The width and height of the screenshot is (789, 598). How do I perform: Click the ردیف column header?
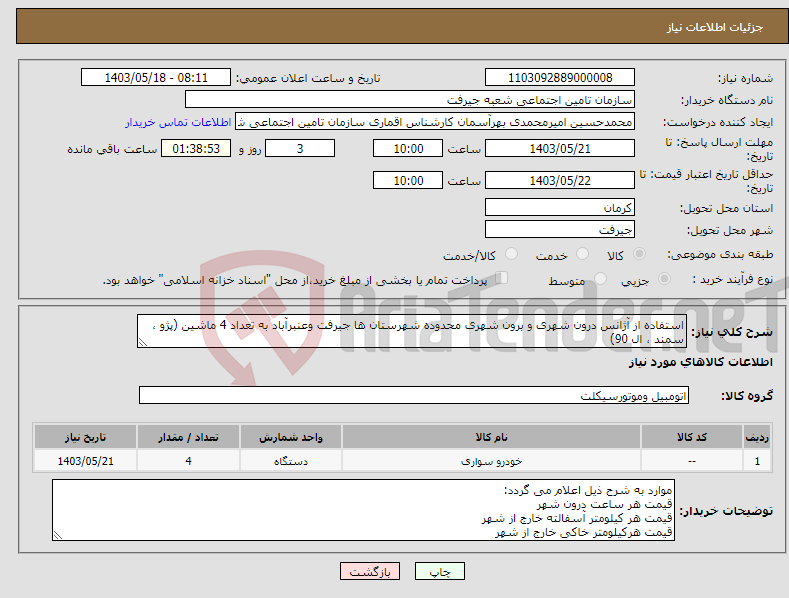[x=757, y=437]
